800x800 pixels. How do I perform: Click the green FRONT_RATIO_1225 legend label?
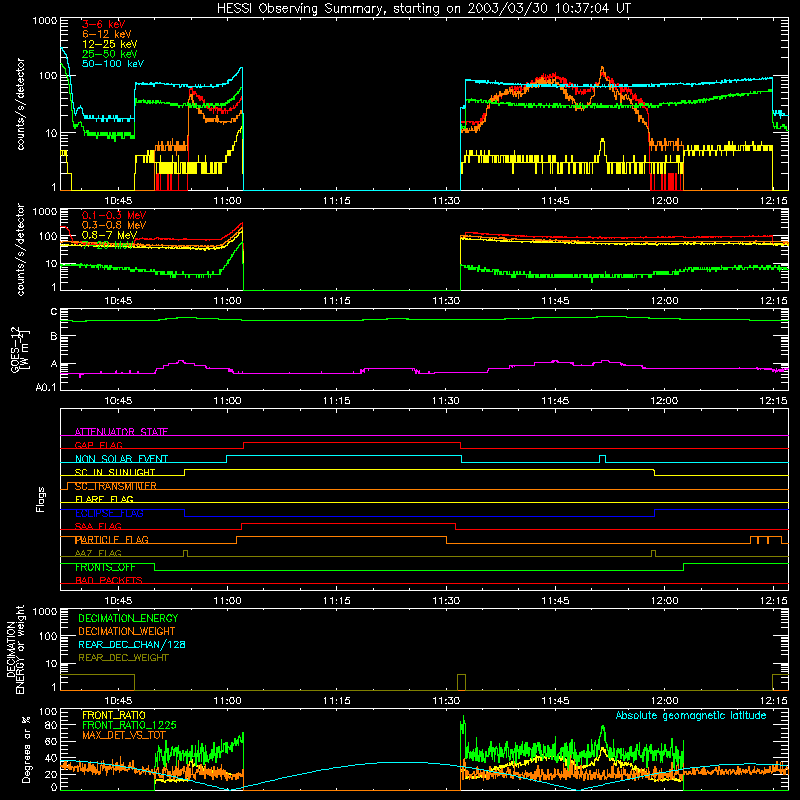pos(129,725)
